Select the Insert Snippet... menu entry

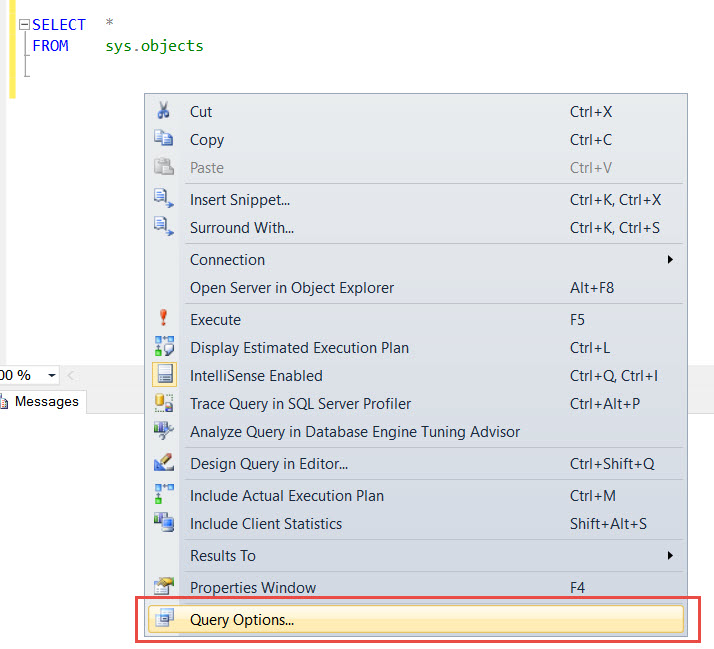(415, 199)
